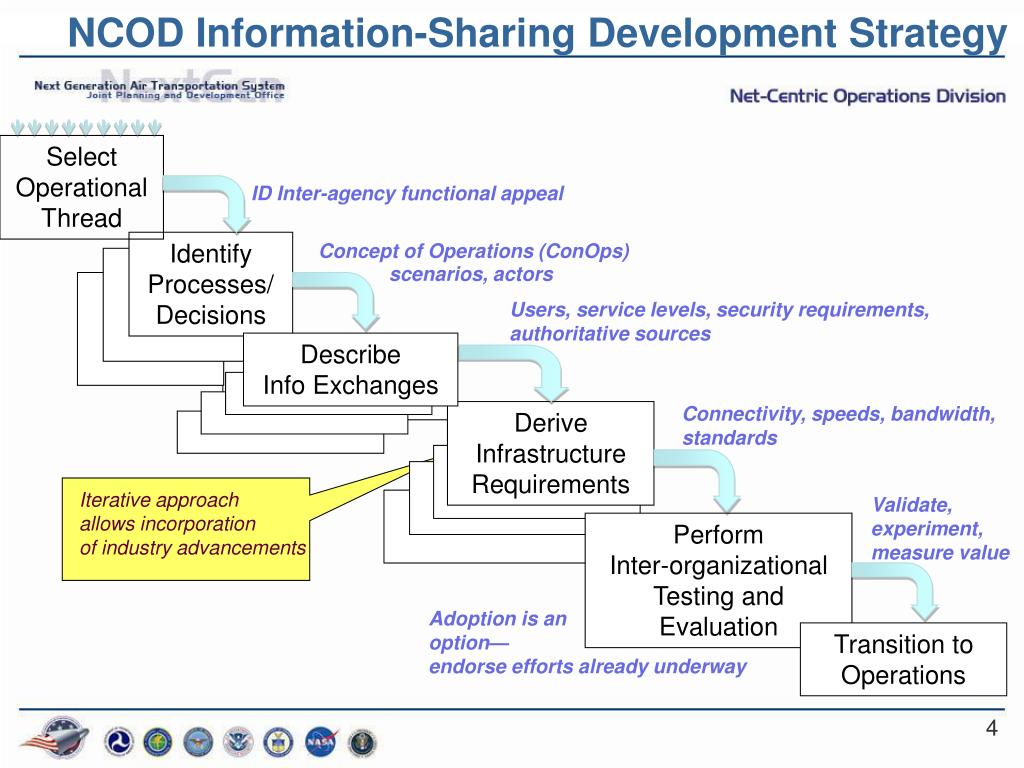Viewport: 1024px width, 768px height.
Task: Select the 'Describe Info Exchanges' box
Action: [x=350, y=370]
